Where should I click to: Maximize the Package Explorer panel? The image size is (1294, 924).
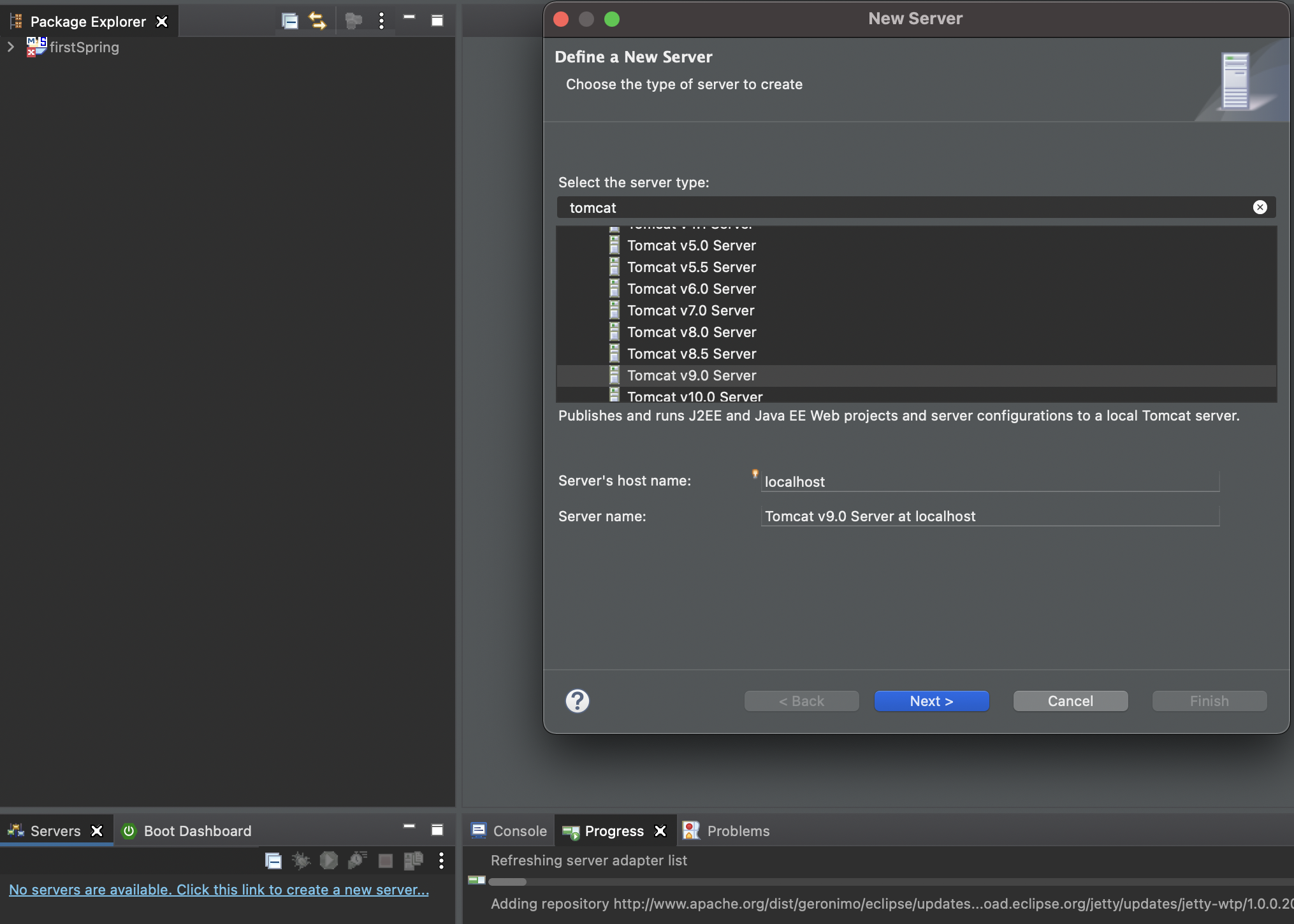coord(437,21)
